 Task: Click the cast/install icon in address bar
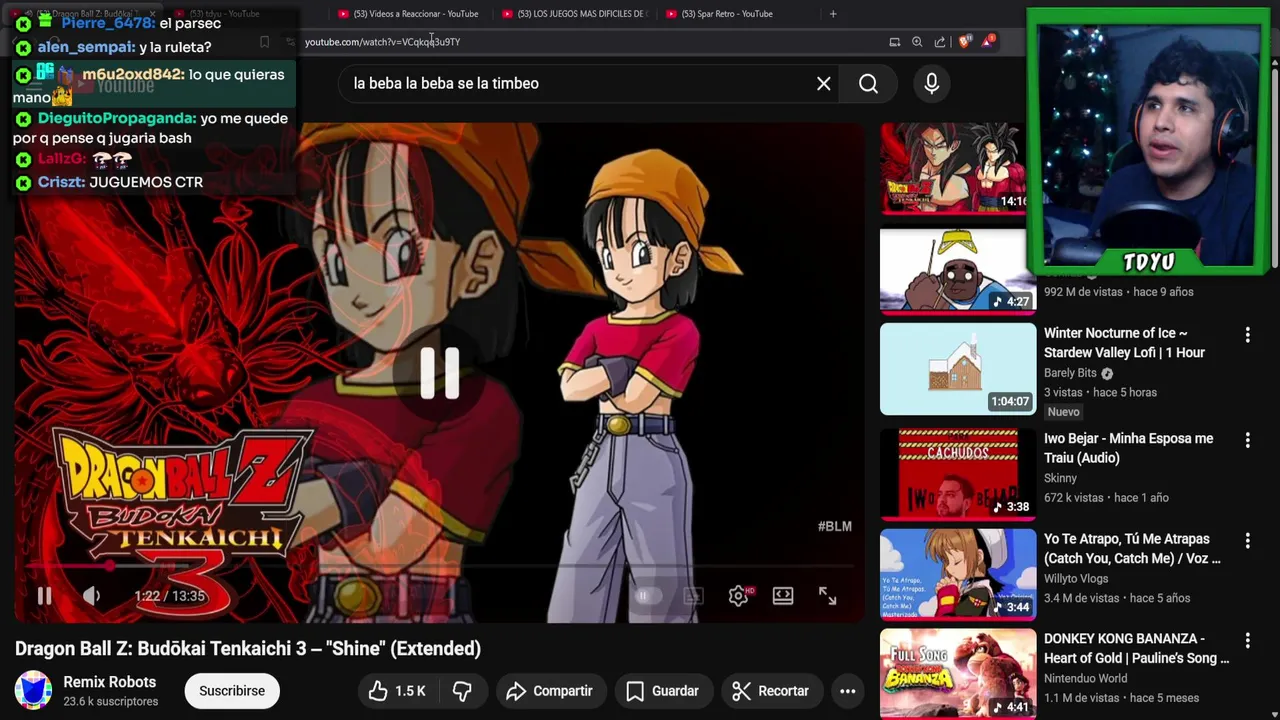point(894,42)
